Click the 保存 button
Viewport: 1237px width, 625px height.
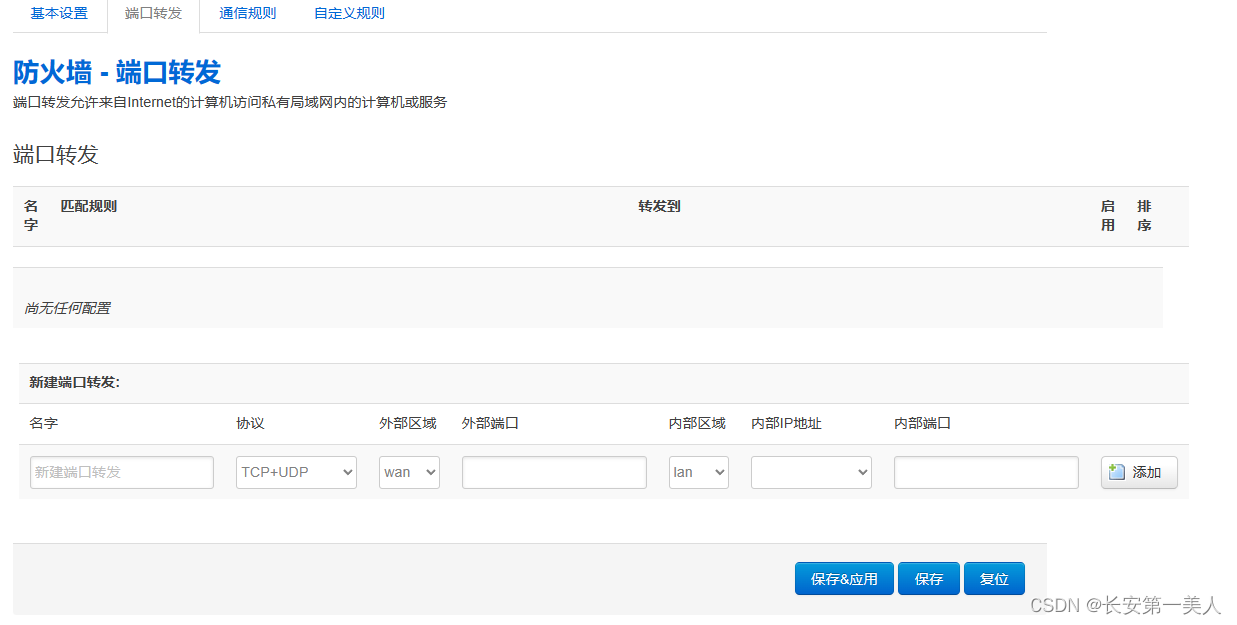pyautogui.click(x=928, y=579)
